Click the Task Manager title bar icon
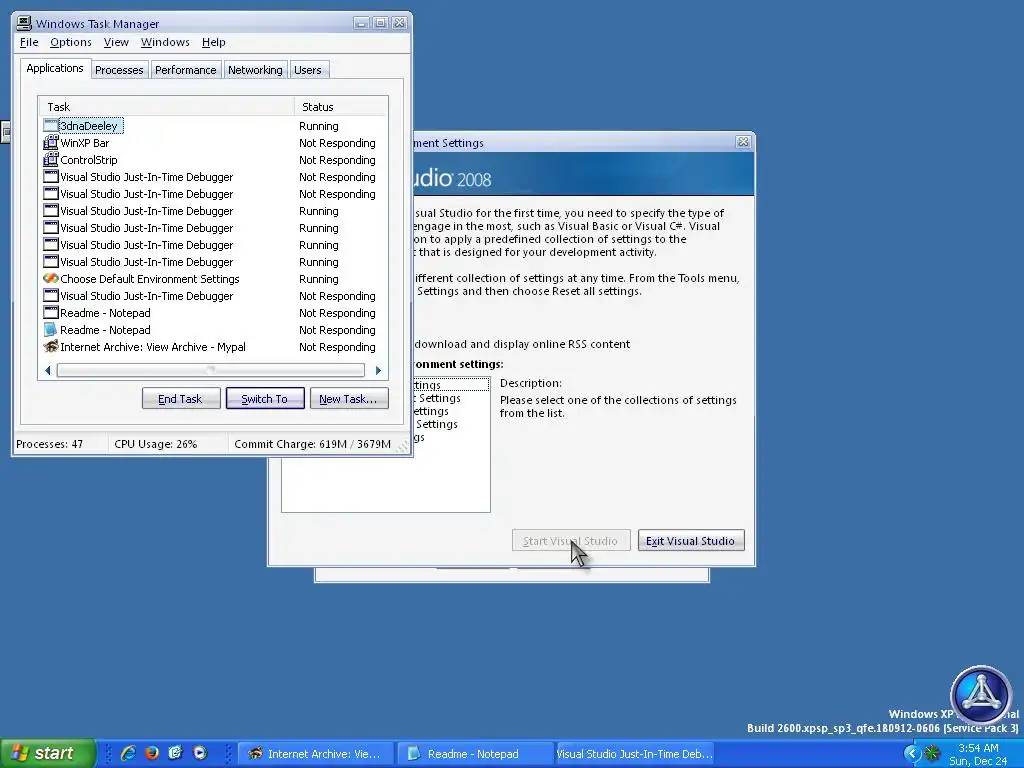Viewport: 1024px width, 768px height. (24, 24)
